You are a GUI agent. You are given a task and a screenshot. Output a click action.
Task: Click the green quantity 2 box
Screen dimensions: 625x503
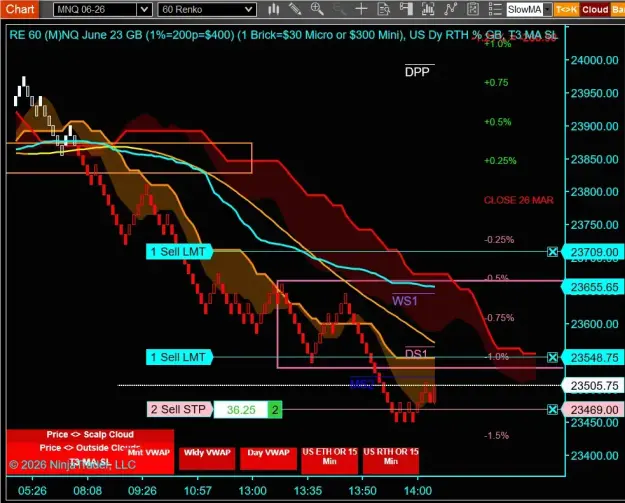[x=275, y=410]
